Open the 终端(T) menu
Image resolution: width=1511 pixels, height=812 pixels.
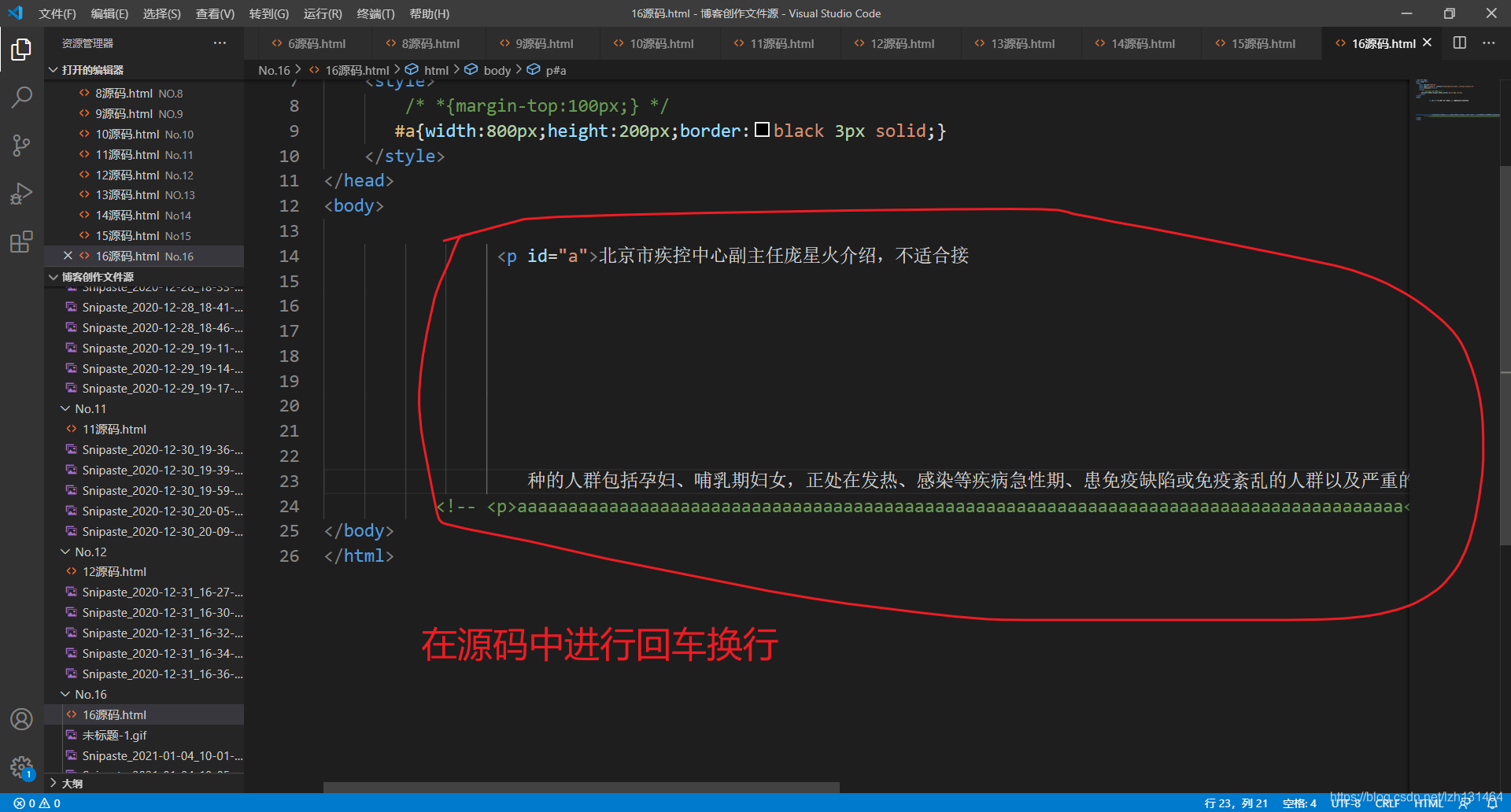point(375,13)
